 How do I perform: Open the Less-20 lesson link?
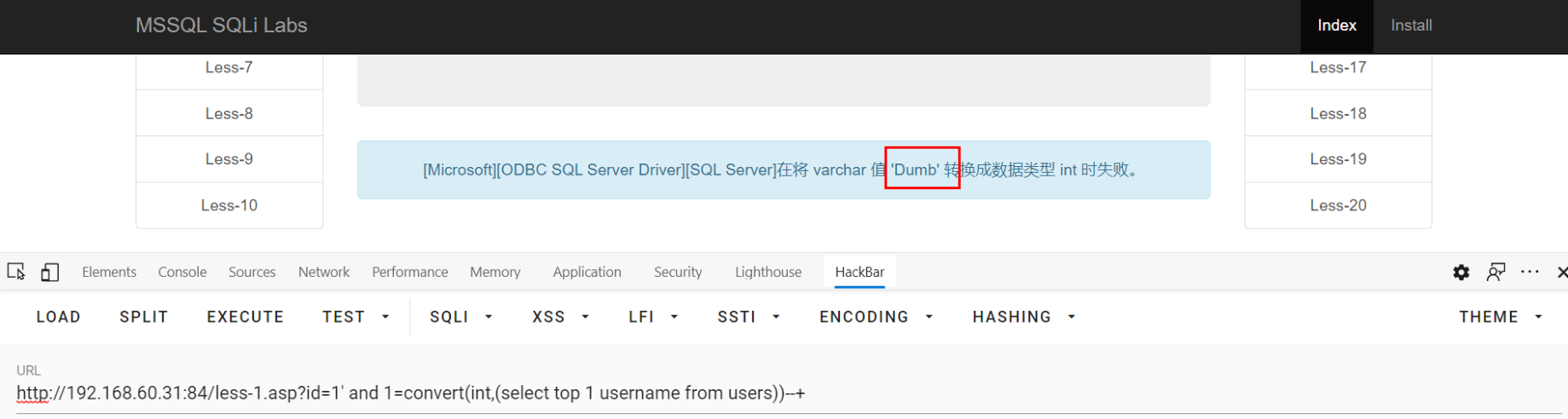(1338, 205)
